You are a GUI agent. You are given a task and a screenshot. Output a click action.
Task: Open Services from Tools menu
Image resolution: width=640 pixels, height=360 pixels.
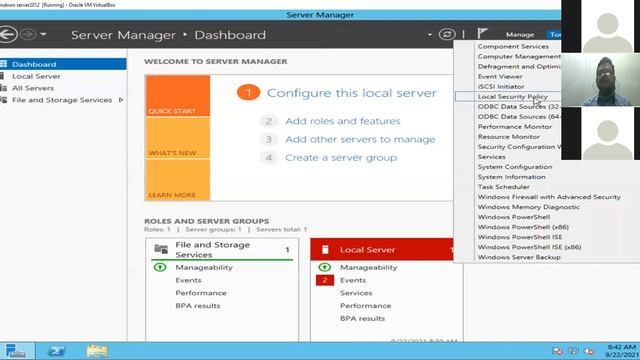(x=491, y=157)
